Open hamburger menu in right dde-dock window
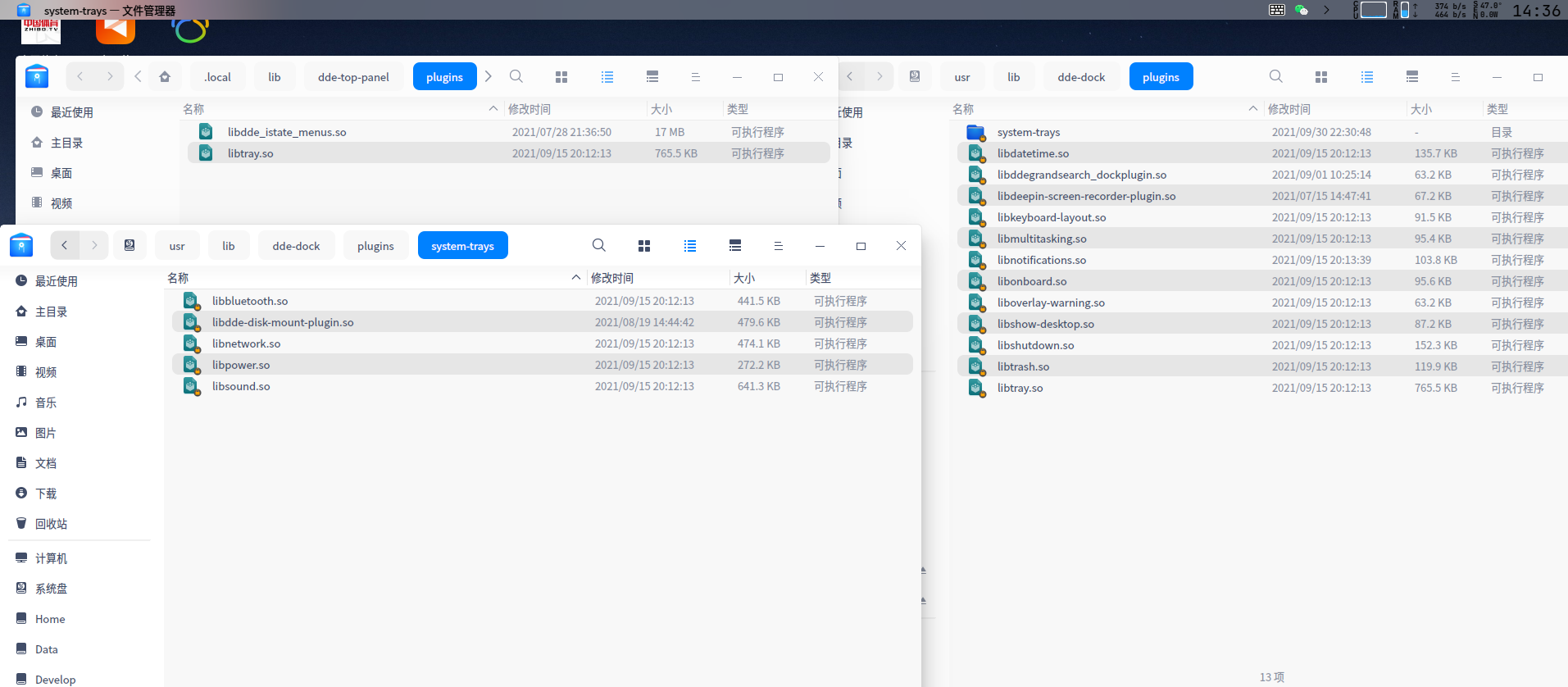Image resolution: width=1568 pixels, height=687 pixels. click(1456, 77)
